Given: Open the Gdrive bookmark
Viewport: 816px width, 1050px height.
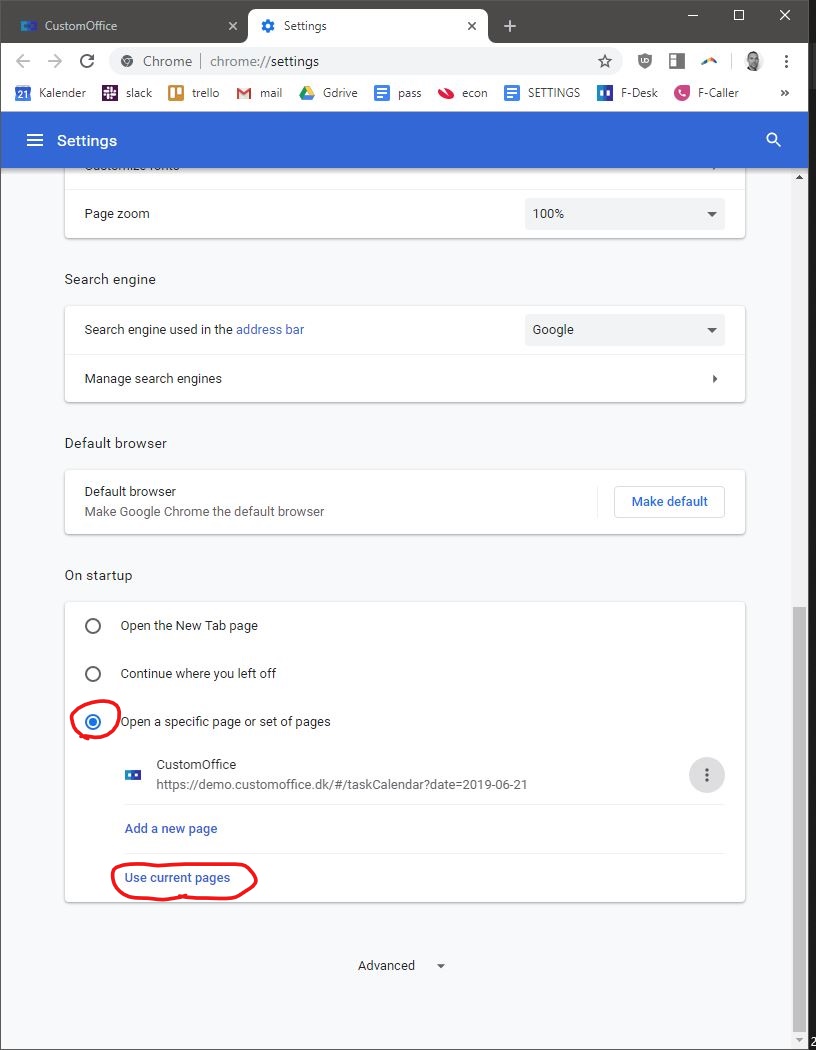Looking at the screenshot, I should tap(328, 93).
